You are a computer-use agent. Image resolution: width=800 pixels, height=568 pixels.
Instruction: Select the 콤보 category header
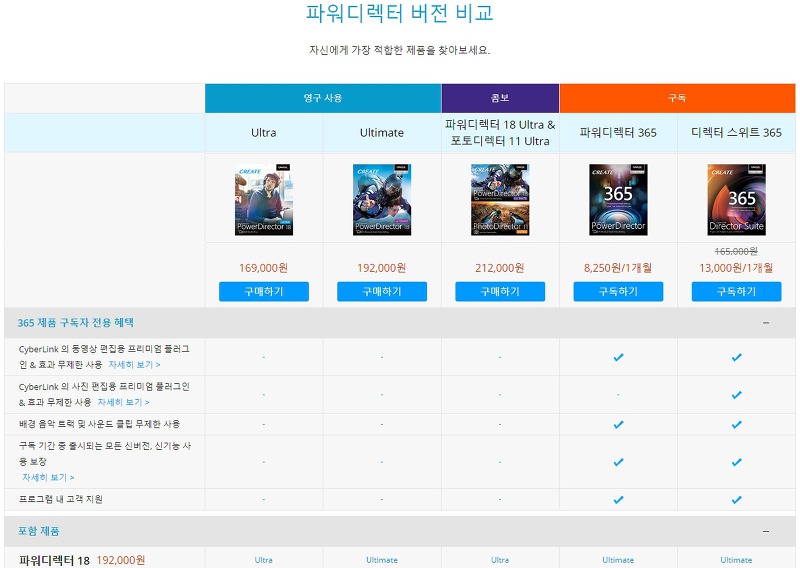click(500, 98)
